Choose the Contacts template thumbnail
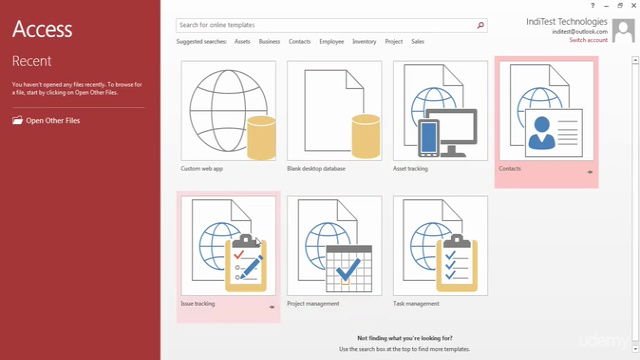The width and height of the screenshot is (640, 360). 547,111
